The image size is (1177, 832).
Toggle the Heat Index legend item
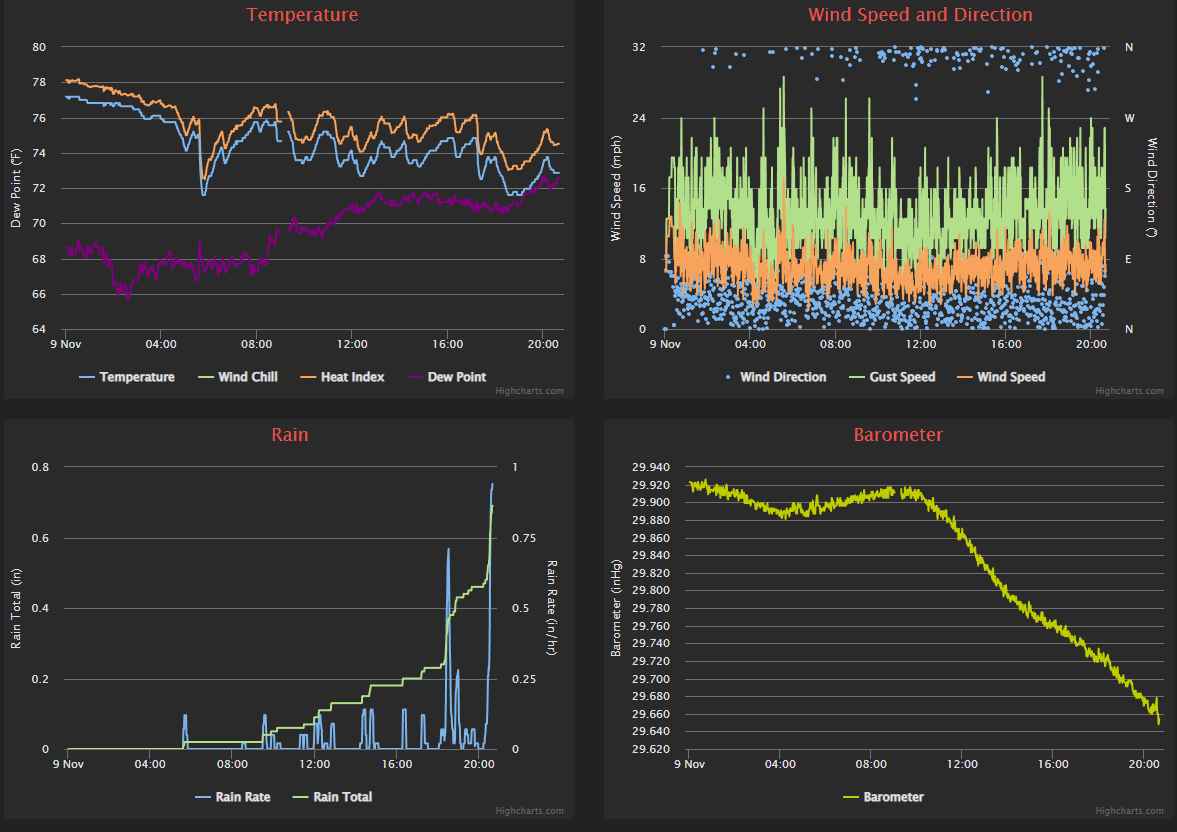(x=342, y=377)
